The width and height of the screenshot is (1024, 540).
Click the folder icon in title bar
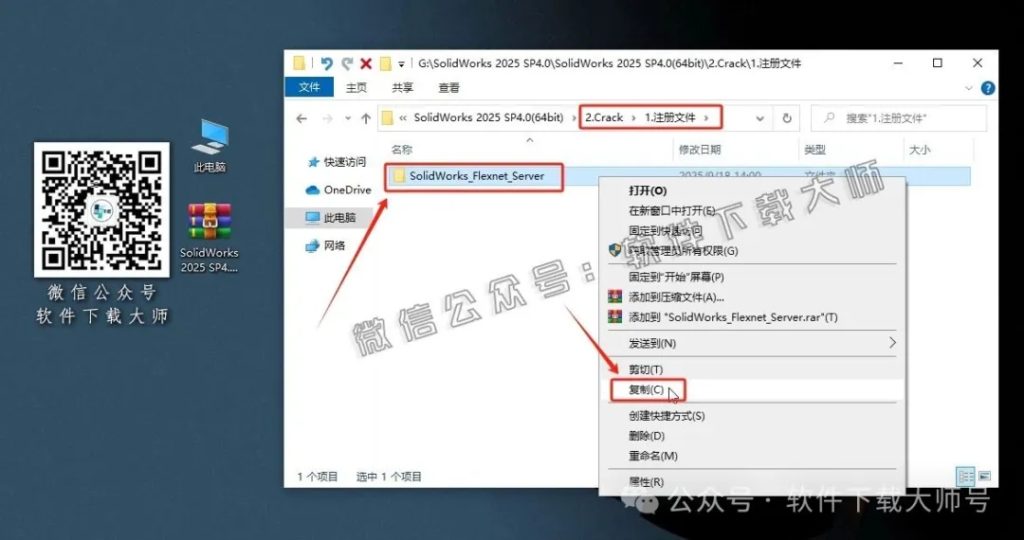point(299,63)
